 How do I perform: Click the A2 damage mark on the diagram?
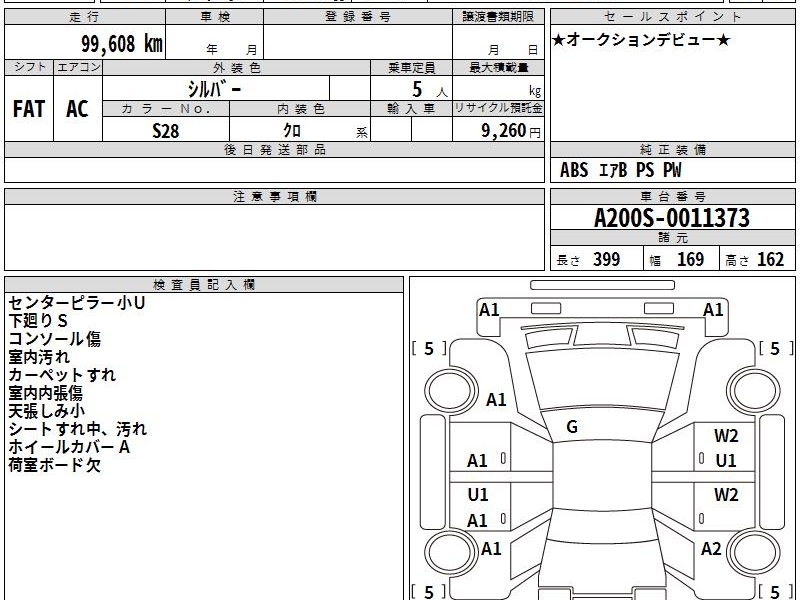tap(711, 548)
